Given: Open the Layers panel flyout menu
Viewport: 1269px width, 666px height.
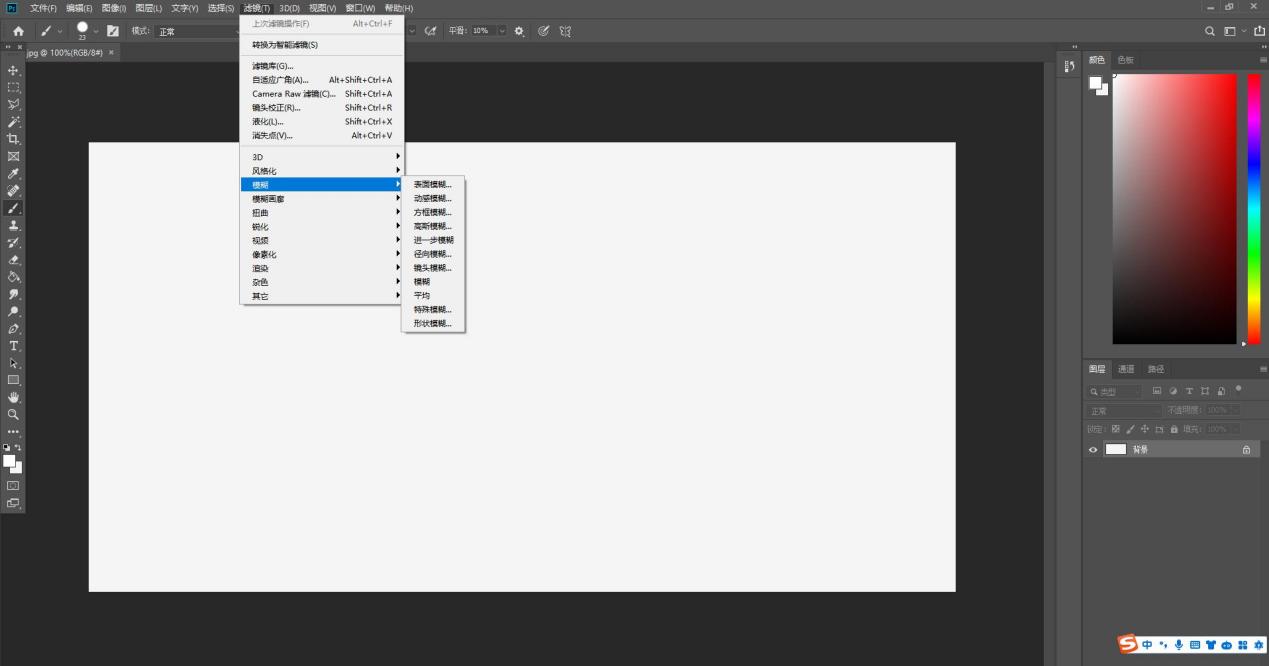Looking at the screenshot, I should [1263, 369].
